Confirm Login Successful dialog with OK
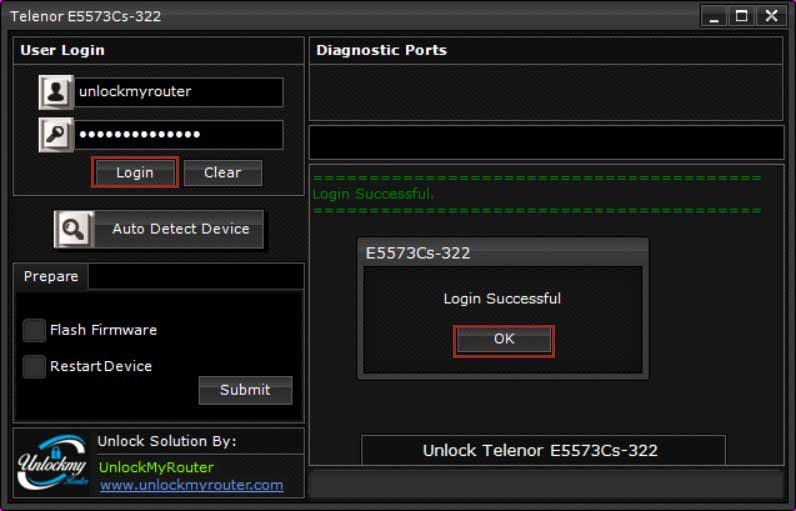796x511 pixels. [504, 339]
